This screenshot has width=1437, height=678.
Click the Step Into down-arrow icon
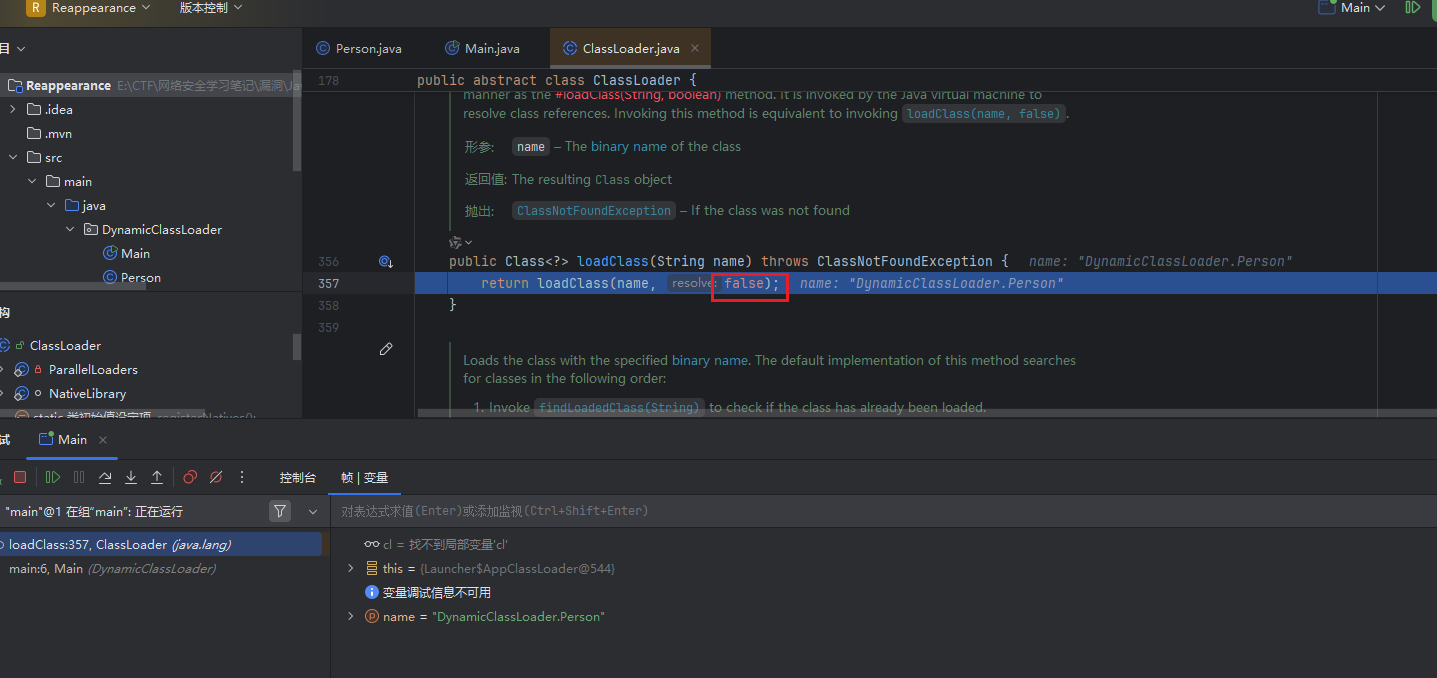coord(131,478)
